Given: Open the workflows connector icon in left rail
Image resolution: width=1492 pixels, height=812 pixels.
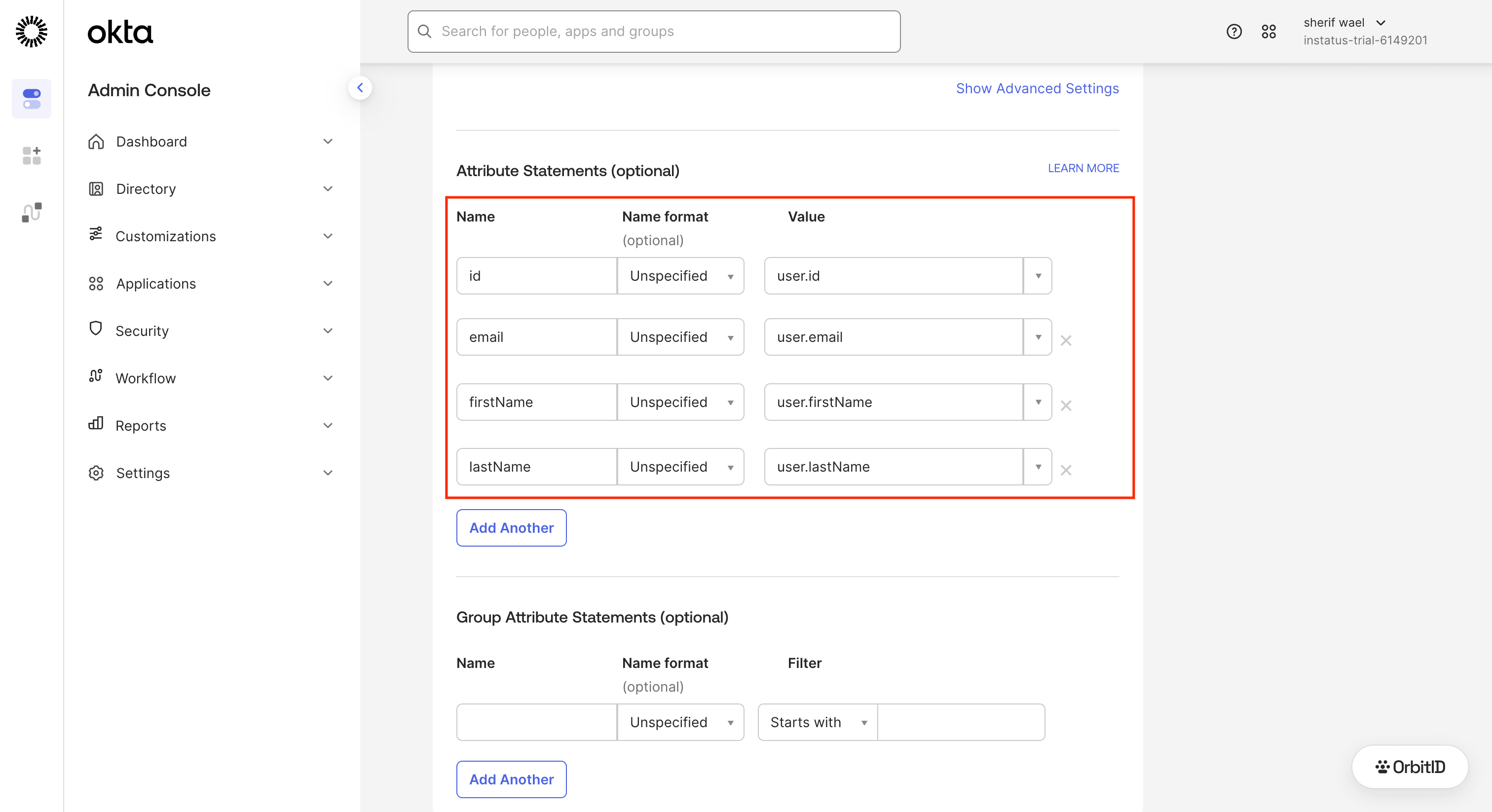Looking at the screenshot, I should (x=31, y=212).
